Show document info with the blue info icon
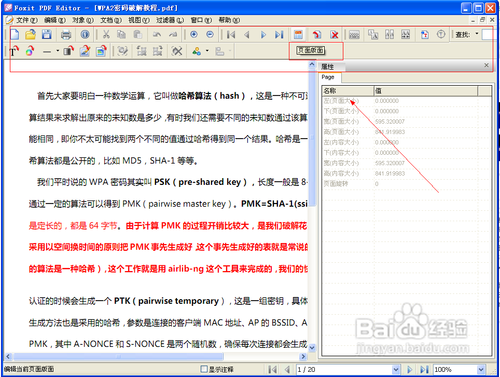The width and height of the screenshot is (500, 377). (85, 34)
